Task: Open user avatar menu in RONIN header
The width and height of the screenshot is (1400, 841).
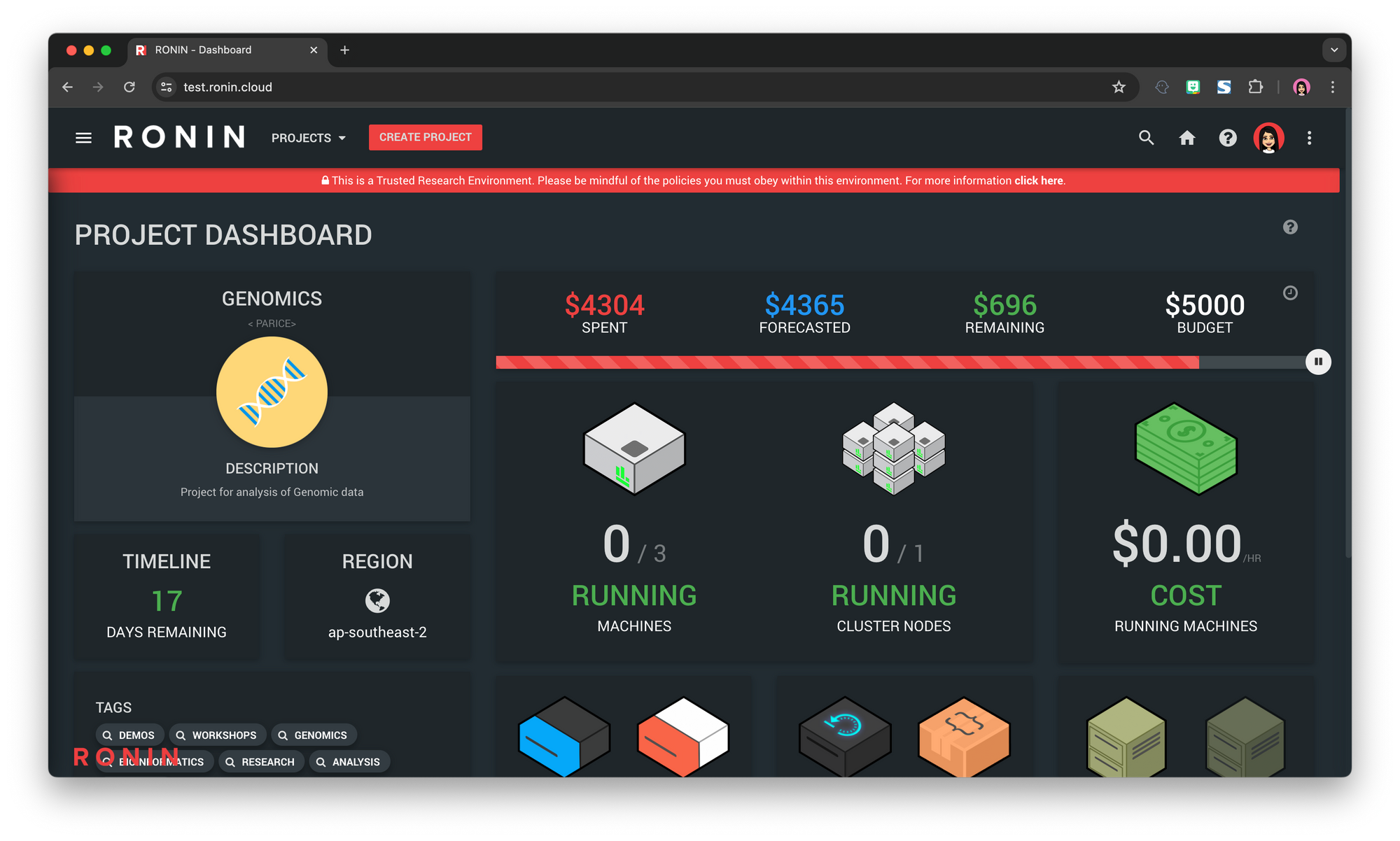Action: (1268, 138)
